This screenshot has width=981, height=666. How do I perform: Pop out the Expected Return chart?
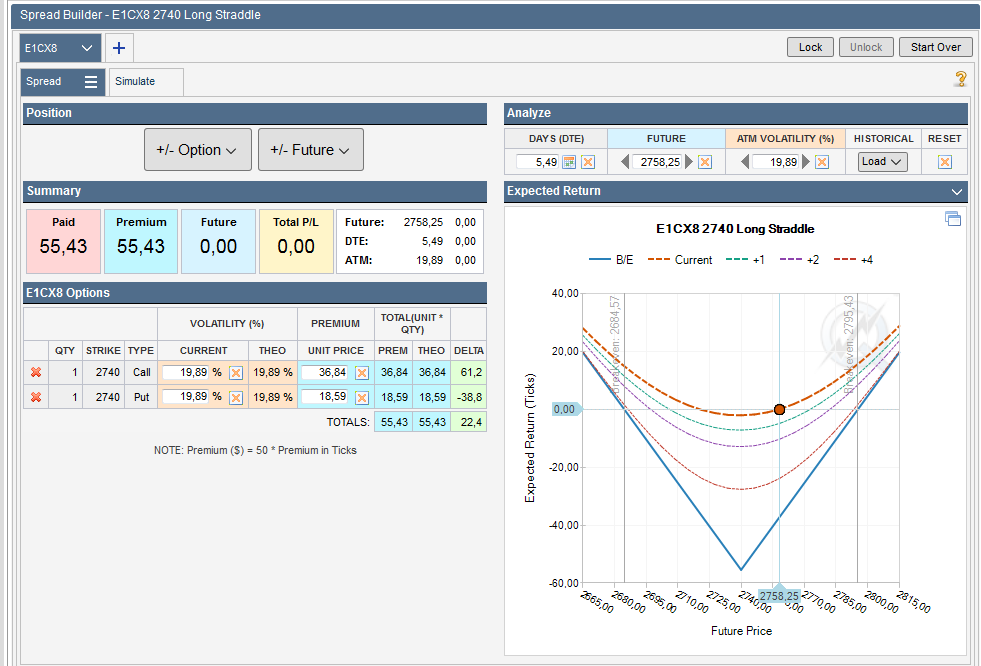[x=952, y=219]
